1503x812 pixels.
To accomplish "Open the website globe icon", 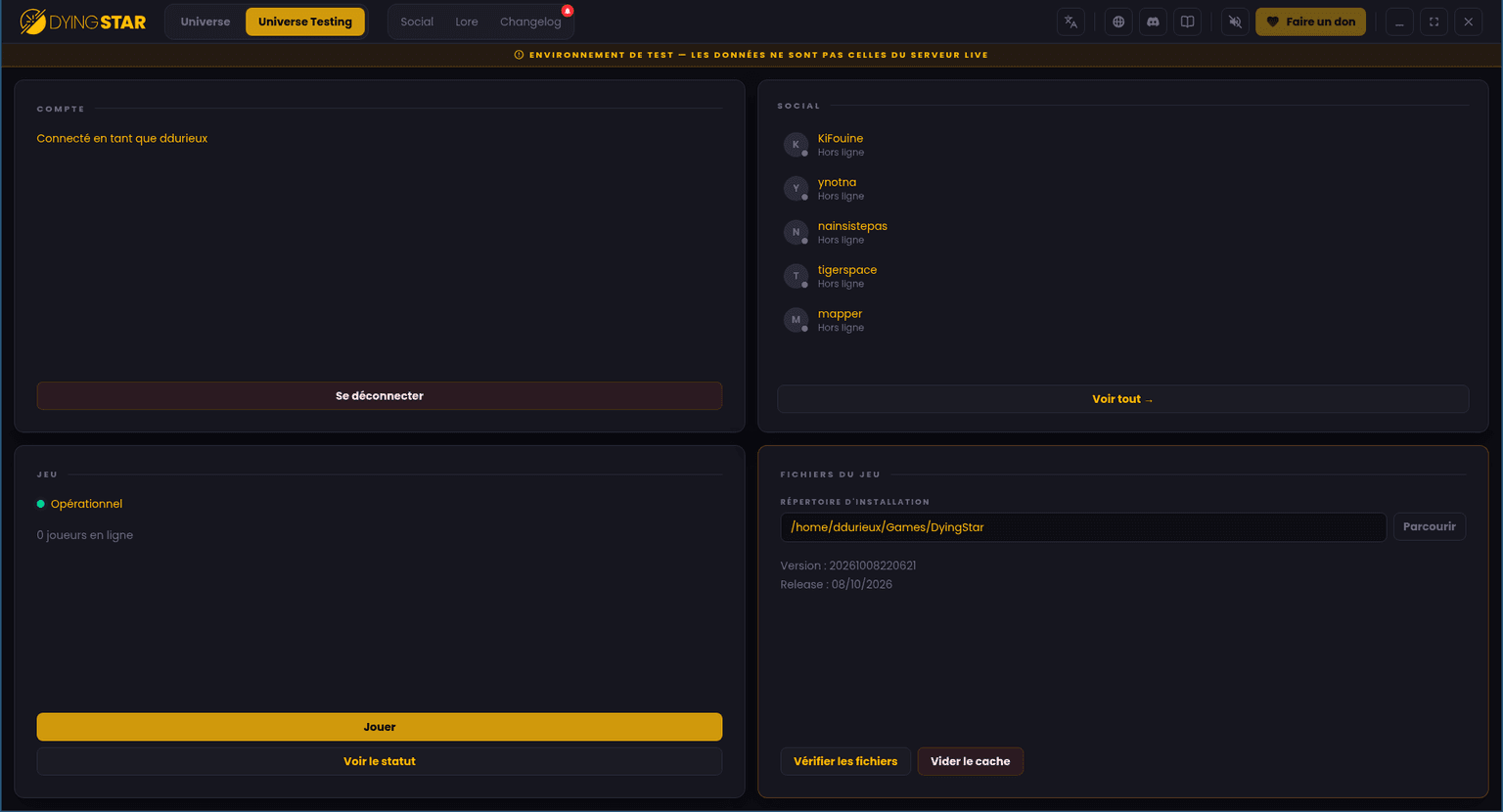I will click(x=1118, y=22).
